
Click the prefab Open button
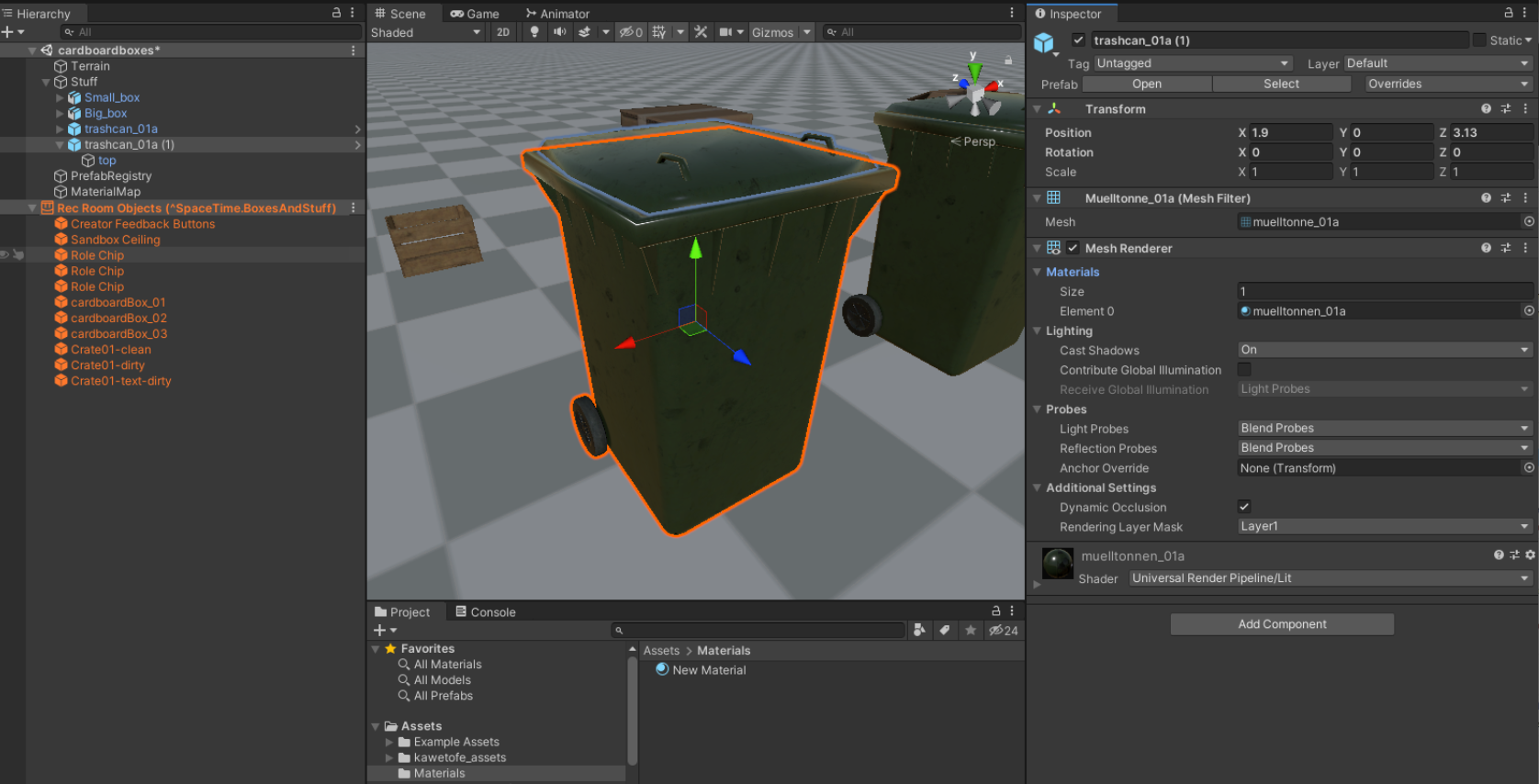coord(1146,84)
